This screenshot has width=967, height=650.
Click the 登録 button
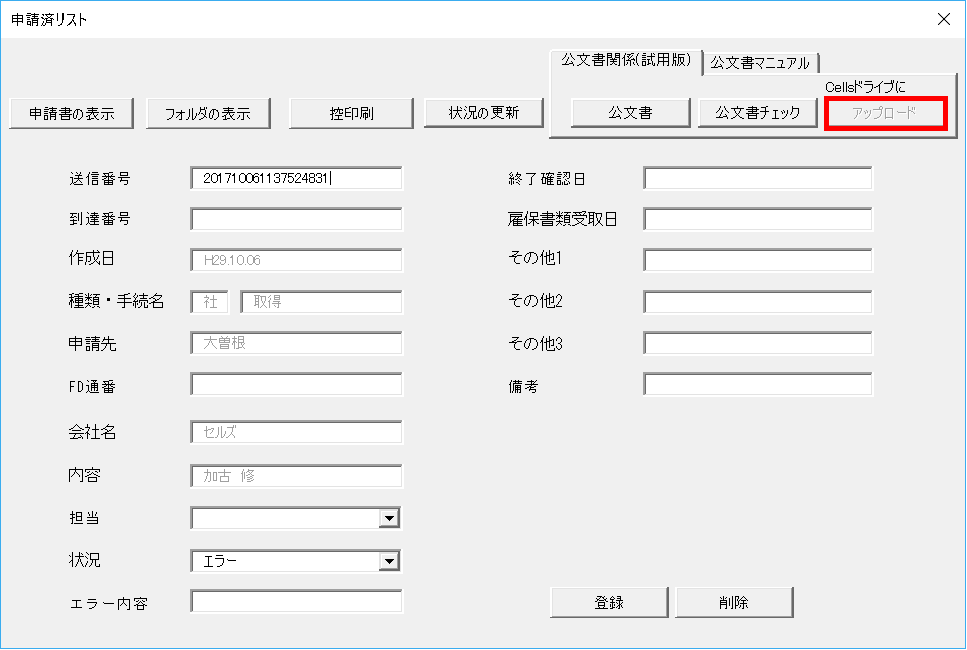coord(609,602)
